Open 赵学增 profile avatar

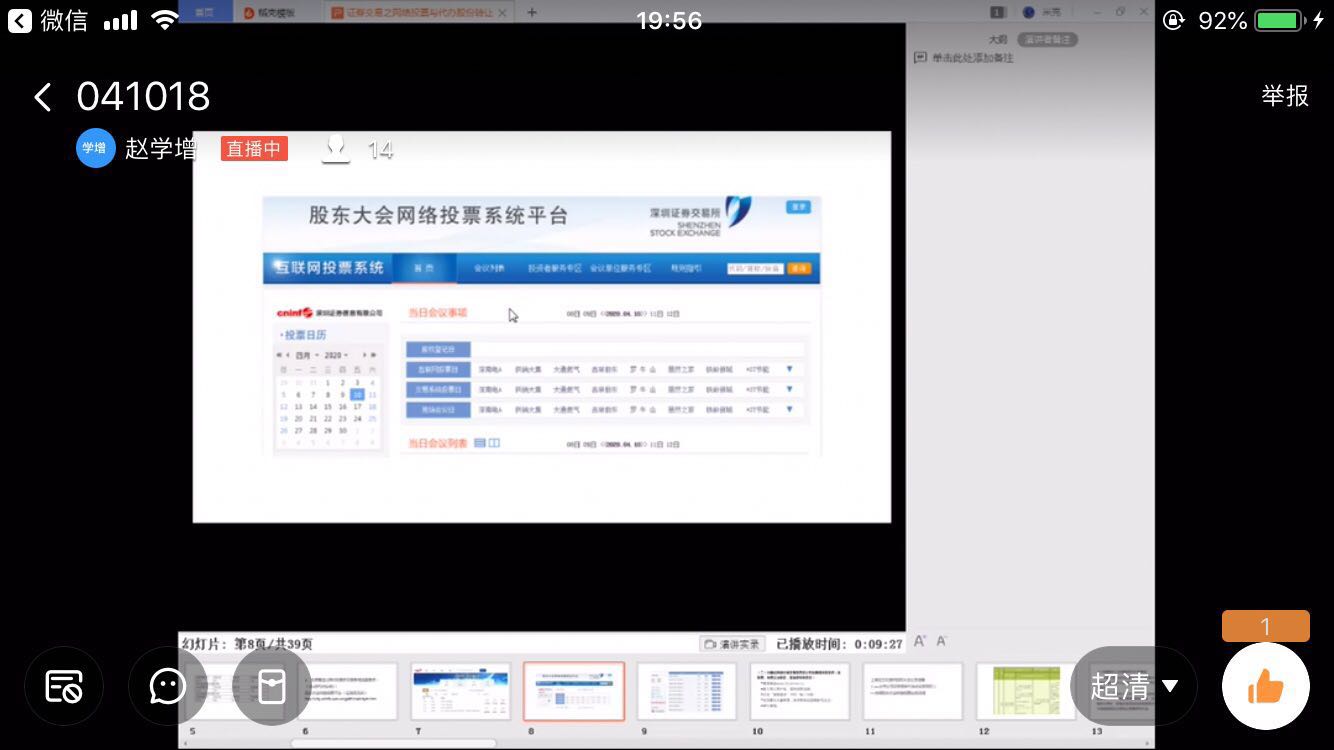(95, 148)
